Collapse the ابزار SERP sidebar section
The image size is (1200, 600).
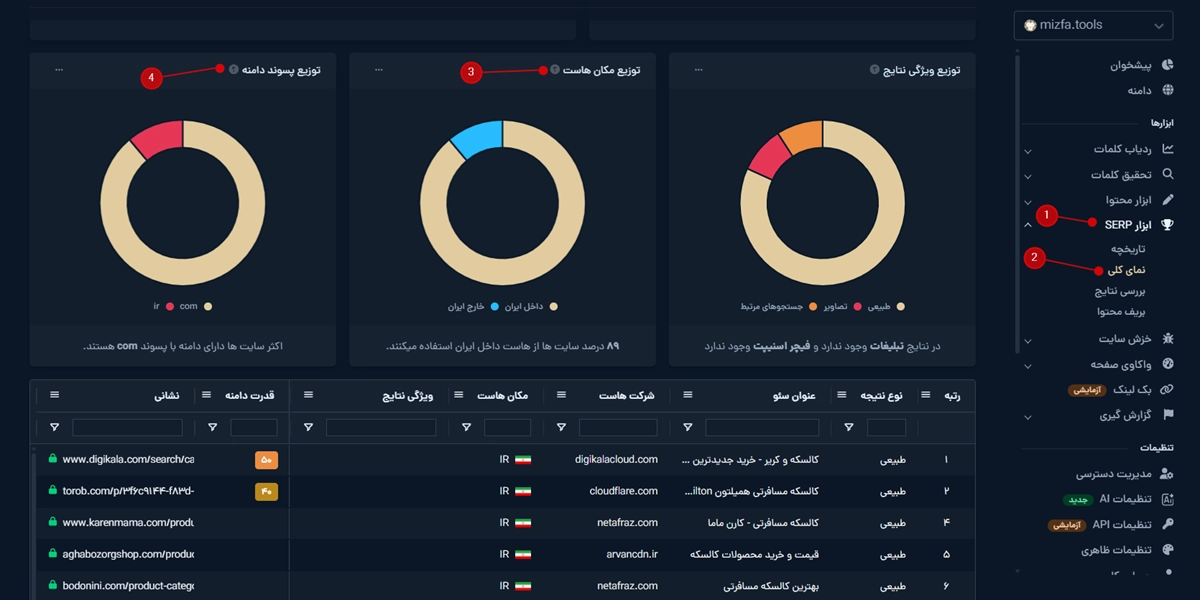(x=1027, y=225)
